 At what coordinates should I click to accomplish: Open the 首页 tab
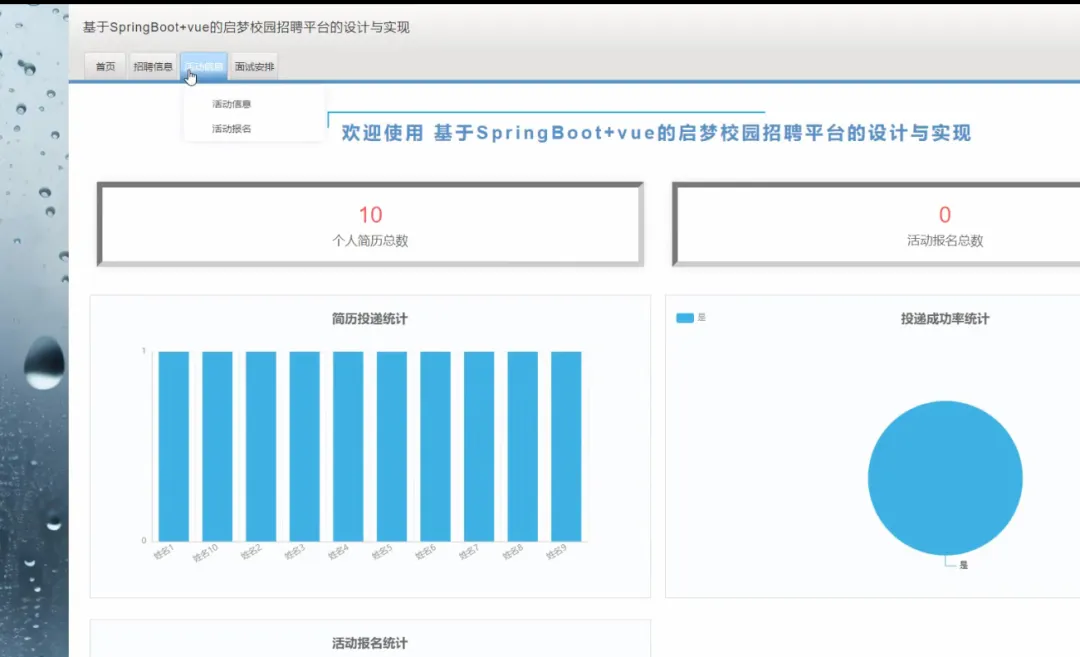coord(105,67)
